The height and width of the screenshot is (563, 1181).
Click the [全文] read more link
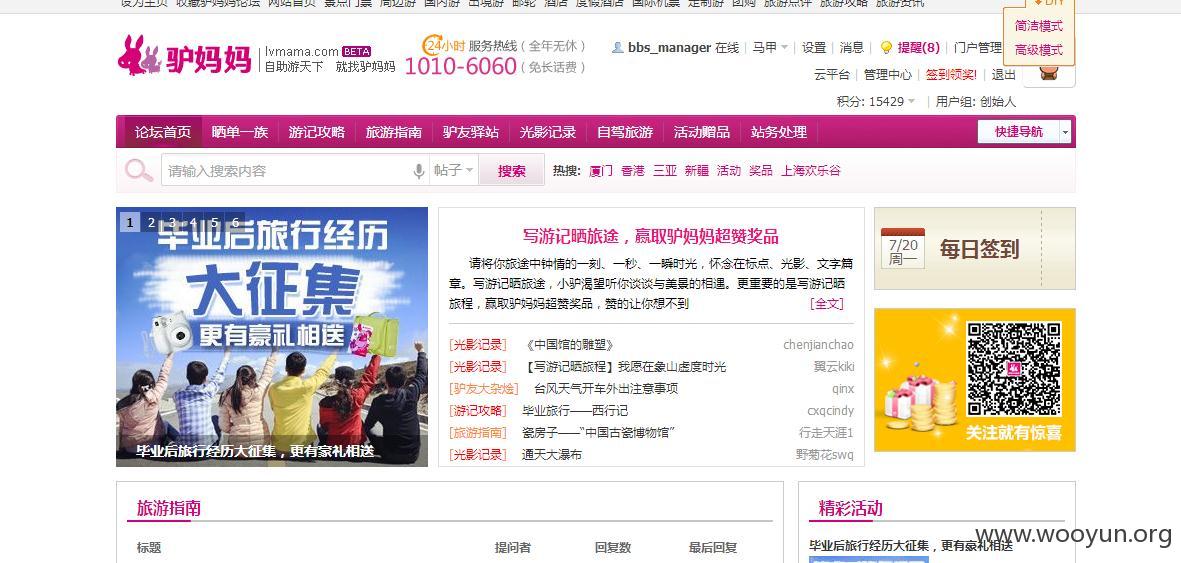(x=826, y=304)
